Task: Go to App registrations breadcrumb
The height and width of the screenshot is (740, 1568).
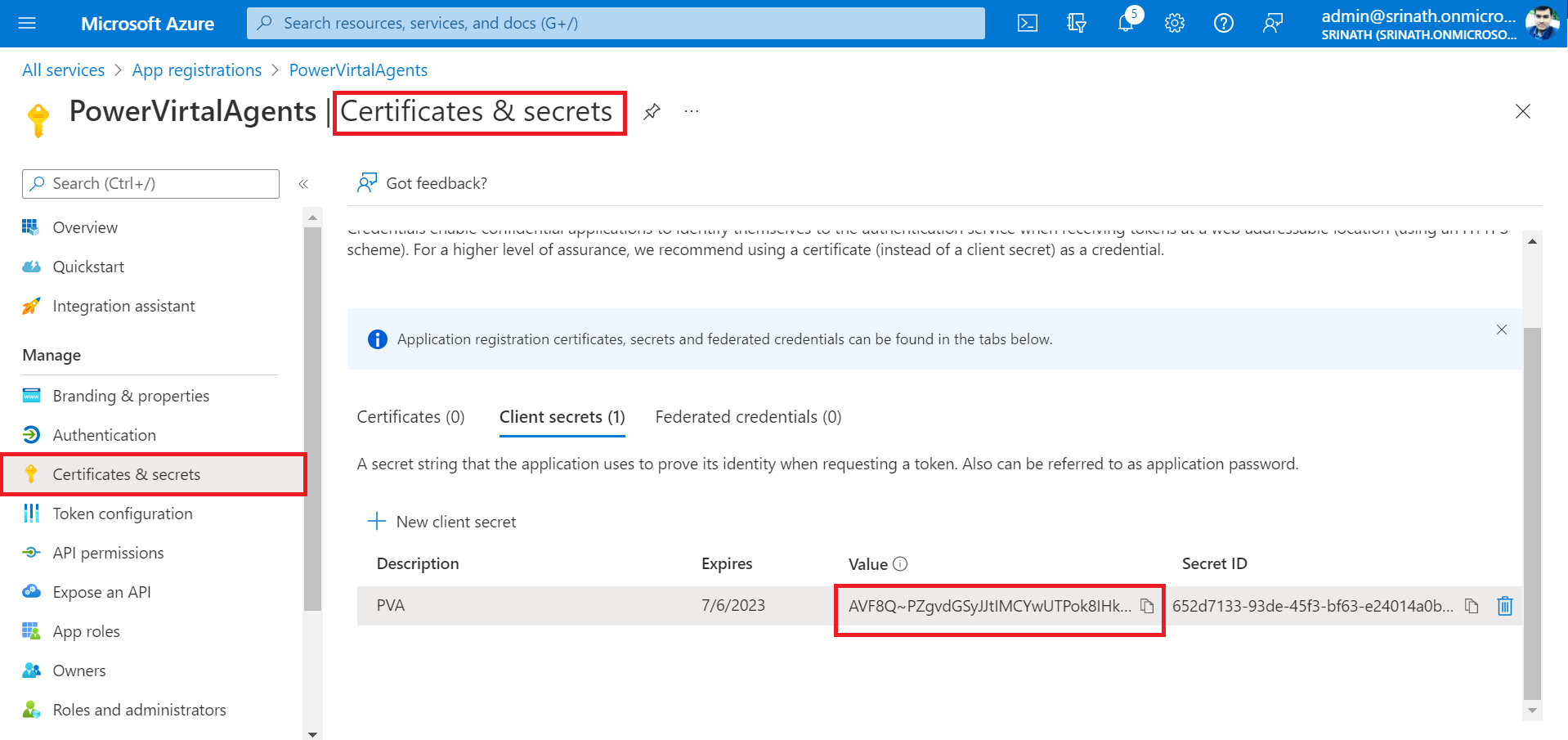Action: [x=197, y=70]
